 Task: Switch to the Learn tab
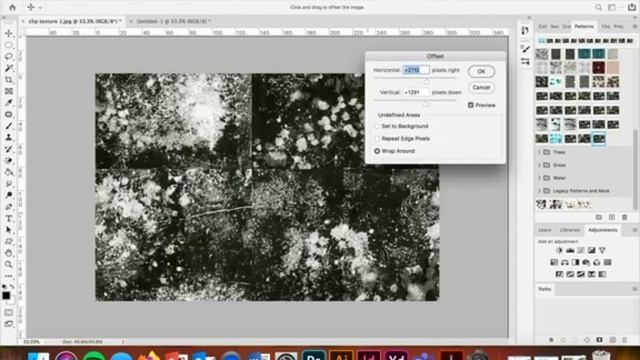pyautogui.click(x=545, y=230)
